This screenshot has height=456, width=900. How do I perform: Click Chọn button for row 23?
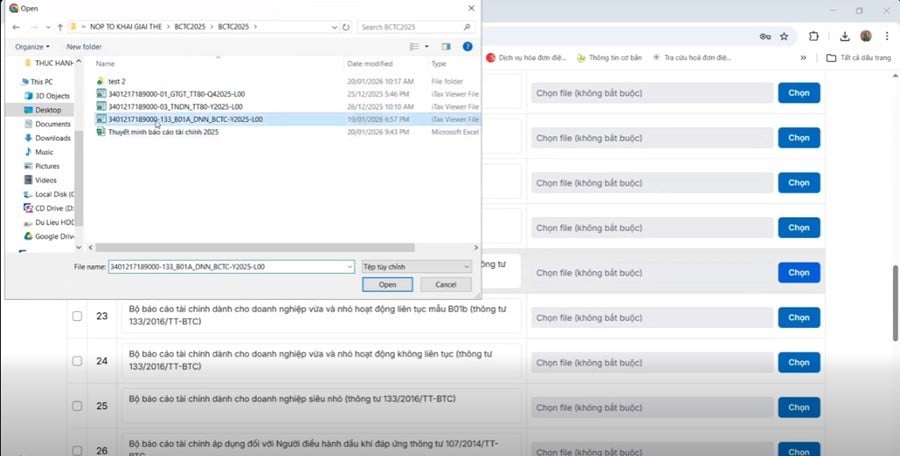(798, 318)
